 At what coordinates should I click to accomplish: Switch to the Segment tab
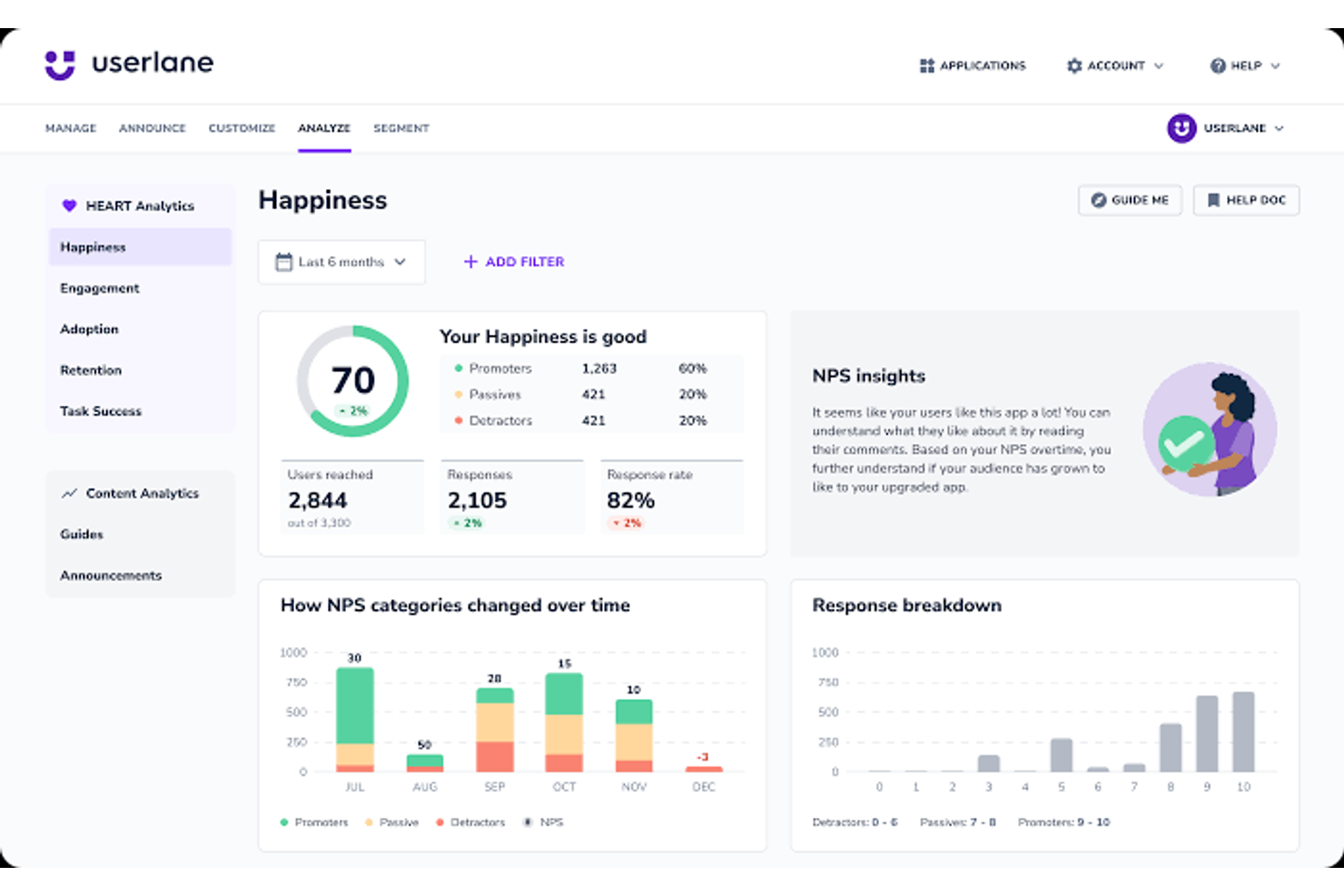coord(400,128)
